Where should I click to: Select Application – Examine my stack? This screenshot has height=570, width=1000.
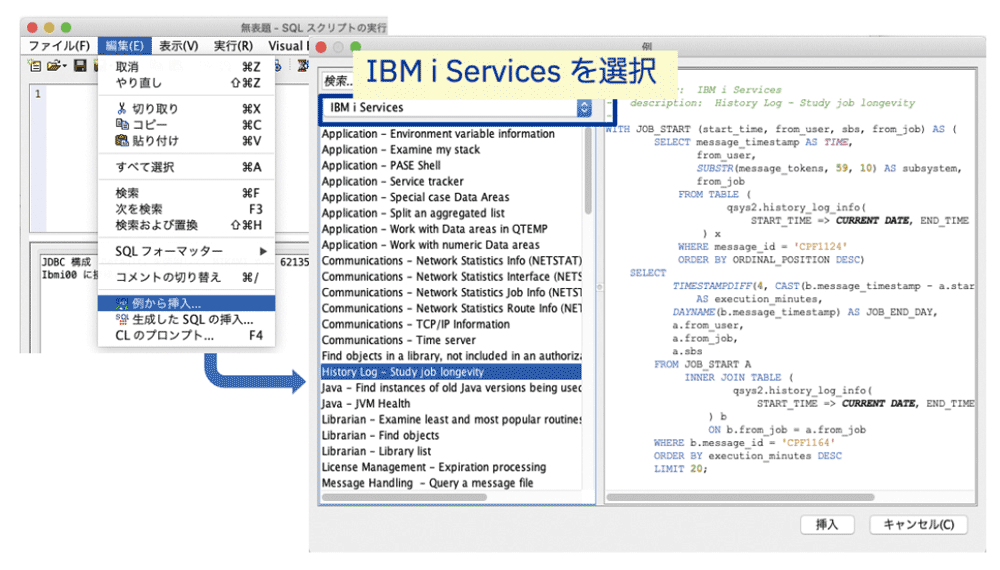(451, 150)
